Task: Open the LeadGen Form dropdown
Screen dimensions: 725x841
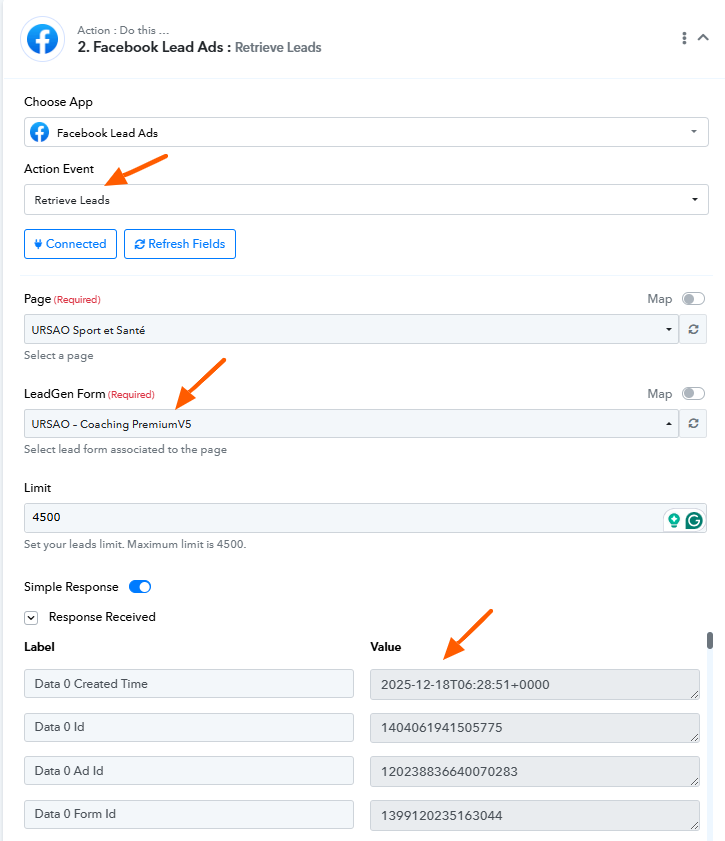Action: click(351, 424)
